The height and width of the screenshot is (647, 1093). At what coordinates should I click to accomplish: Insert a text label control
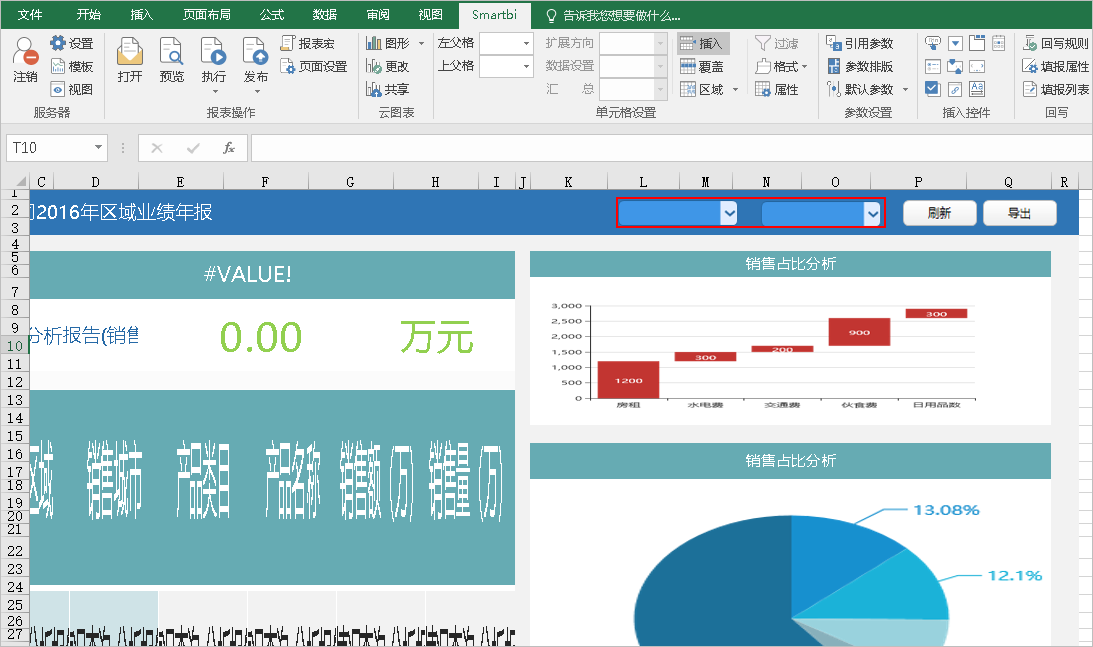(977, 89)
